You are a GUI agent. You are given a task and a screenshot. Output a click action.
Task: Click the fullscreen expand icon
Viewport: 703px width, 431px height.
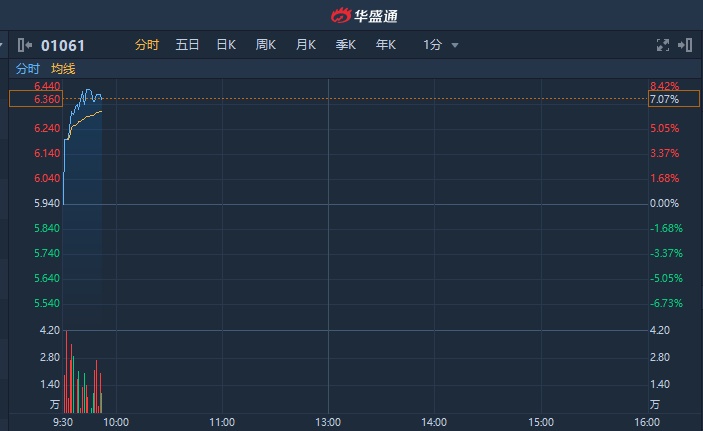point(662,45)
